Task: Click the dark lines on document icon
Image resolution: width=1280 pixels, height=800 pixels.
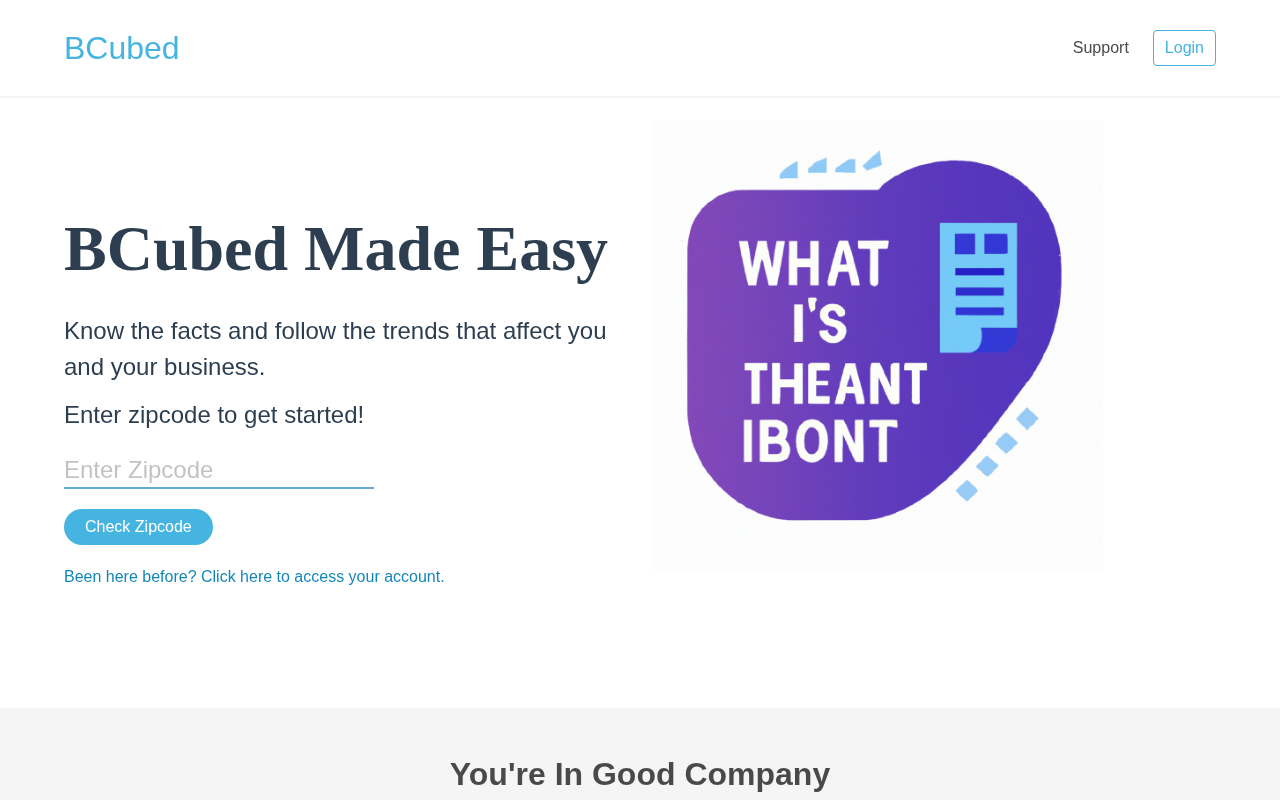Action: pyautogui.click(x=979, y=291)
